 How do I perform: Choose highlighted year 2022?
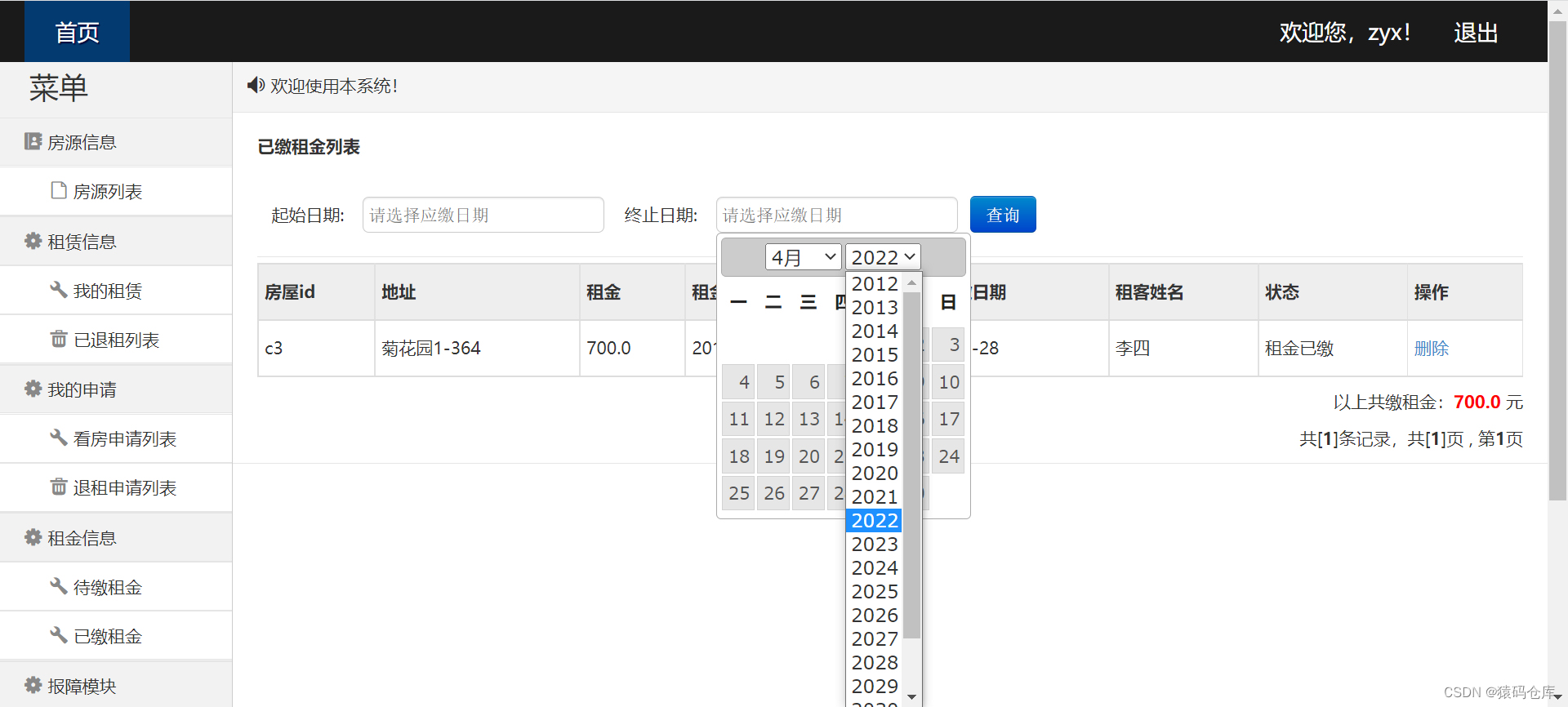(x=874, y=520)
